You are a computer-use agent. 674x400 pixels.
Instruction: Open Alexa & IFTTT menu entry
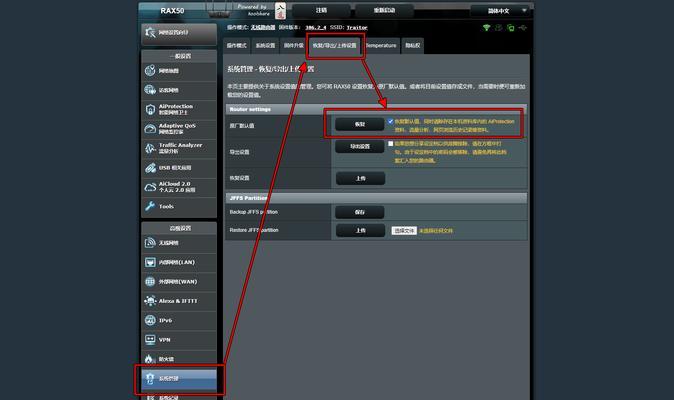[x=179, y=301]
